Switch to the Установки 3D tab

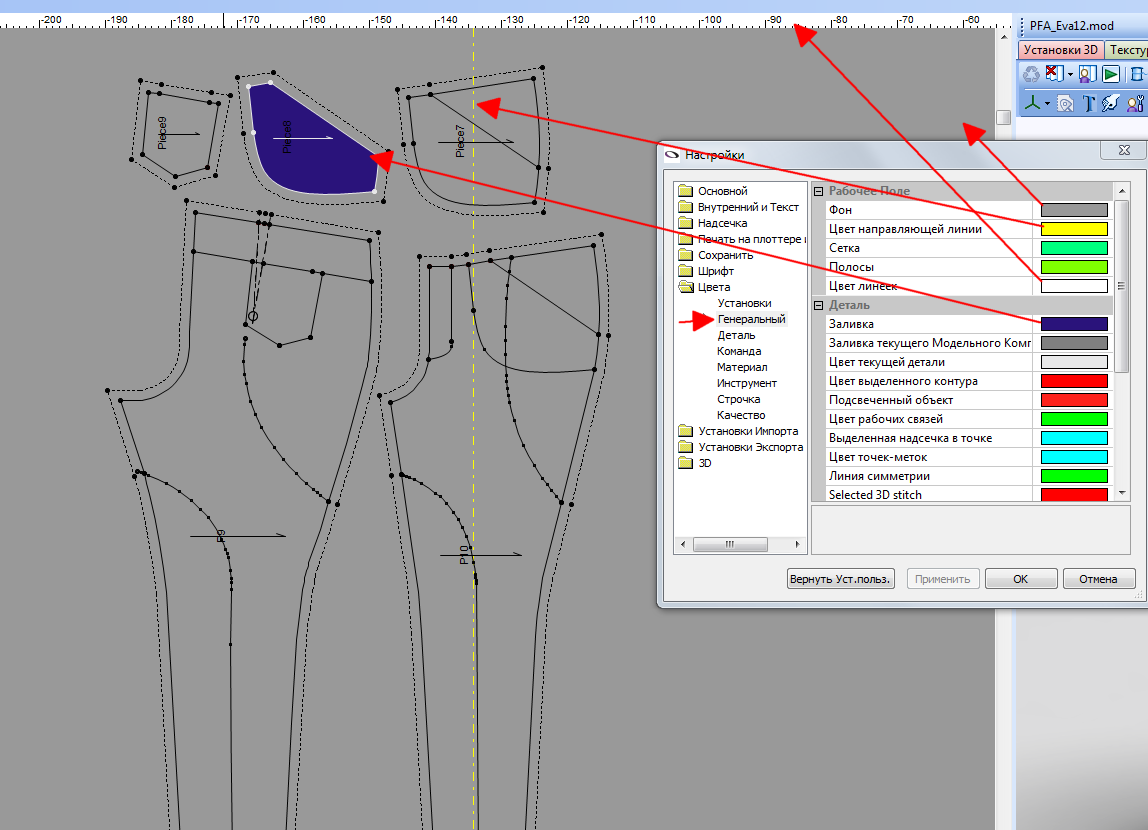coord(1062,49)
